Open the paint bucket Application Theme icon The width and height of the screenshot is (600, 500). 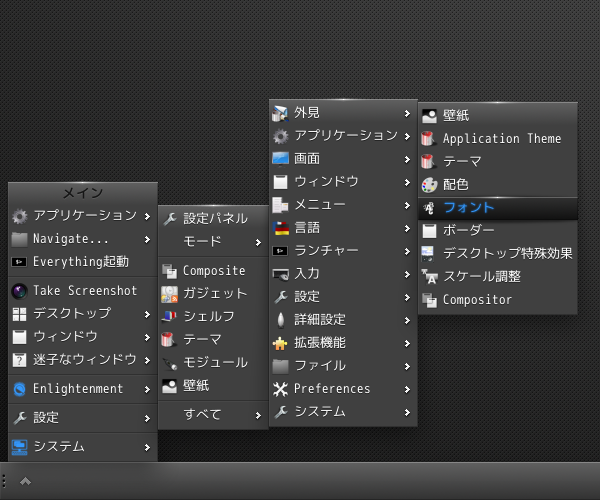(x=429, y=138)
